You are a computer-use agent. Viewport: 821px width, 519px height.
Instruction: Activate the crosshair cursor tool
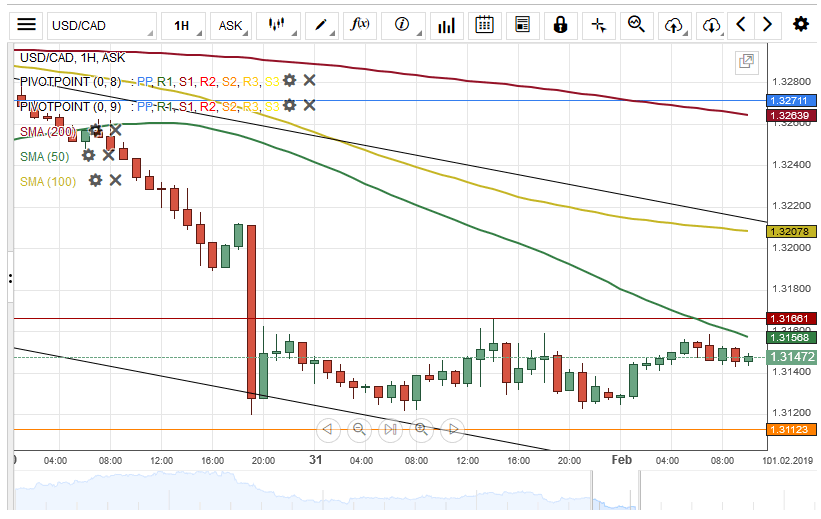coord(598,25)
